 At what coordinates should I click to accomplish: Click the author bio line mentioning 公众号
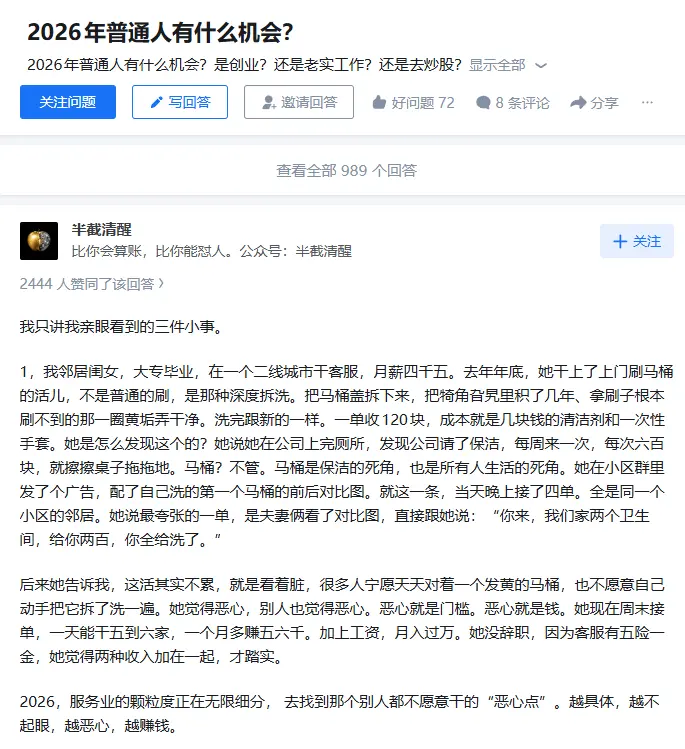212,251
